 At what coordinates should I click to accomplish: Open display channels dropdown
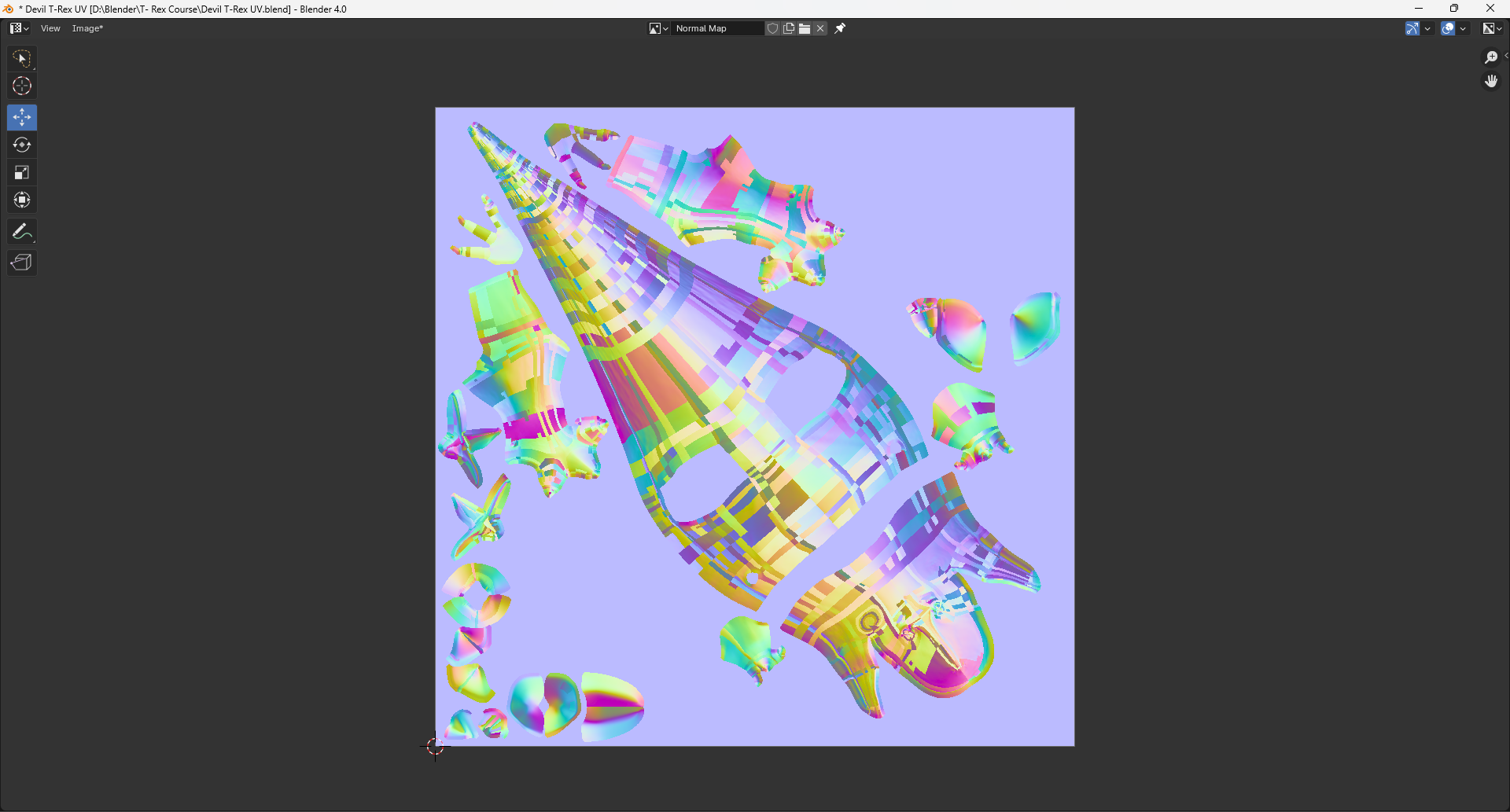click(1492, 28)
